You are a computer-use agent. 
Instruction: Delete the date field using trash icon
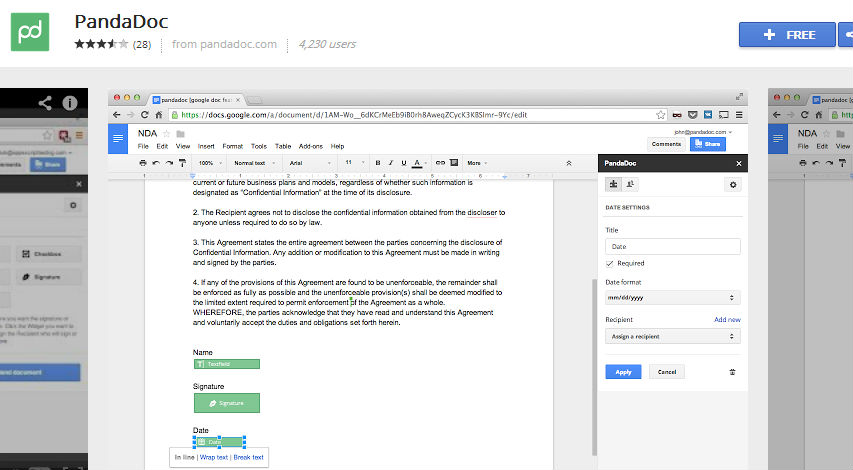click(732, 372)
